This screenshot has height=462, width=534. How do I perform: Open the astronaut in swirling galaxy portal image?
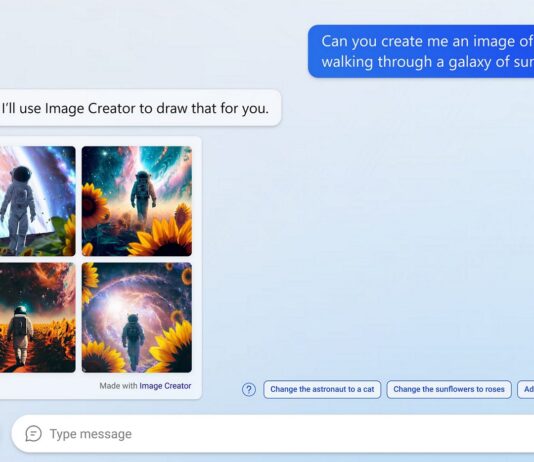click(137, 317)
